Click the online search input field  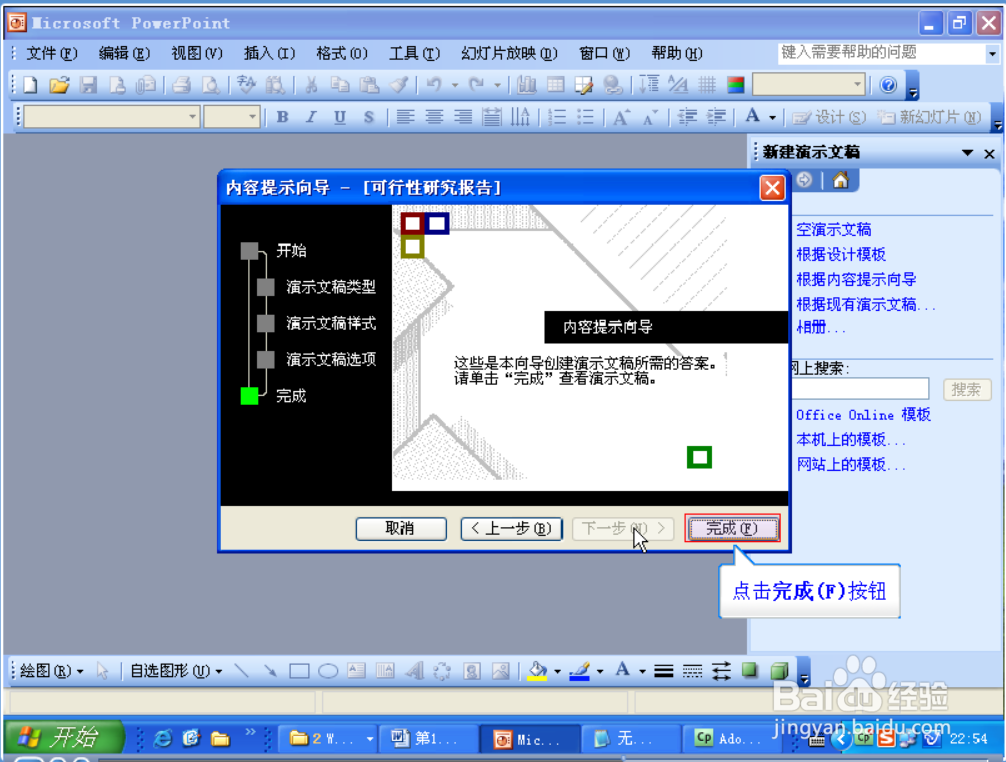tap(860, 389)
